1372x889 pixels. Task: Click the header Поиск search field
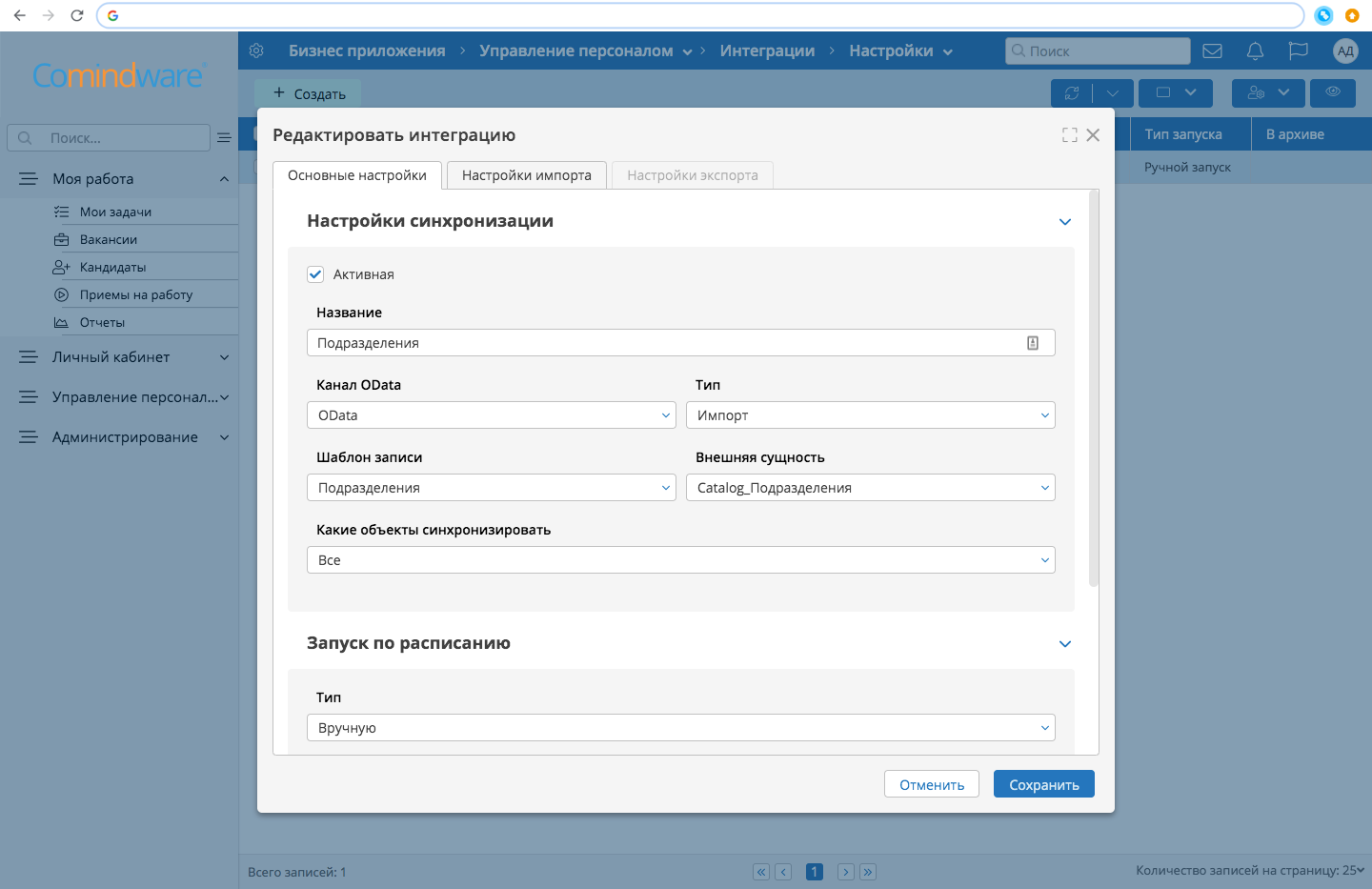pyautogui.click(x=1098, y=51)
